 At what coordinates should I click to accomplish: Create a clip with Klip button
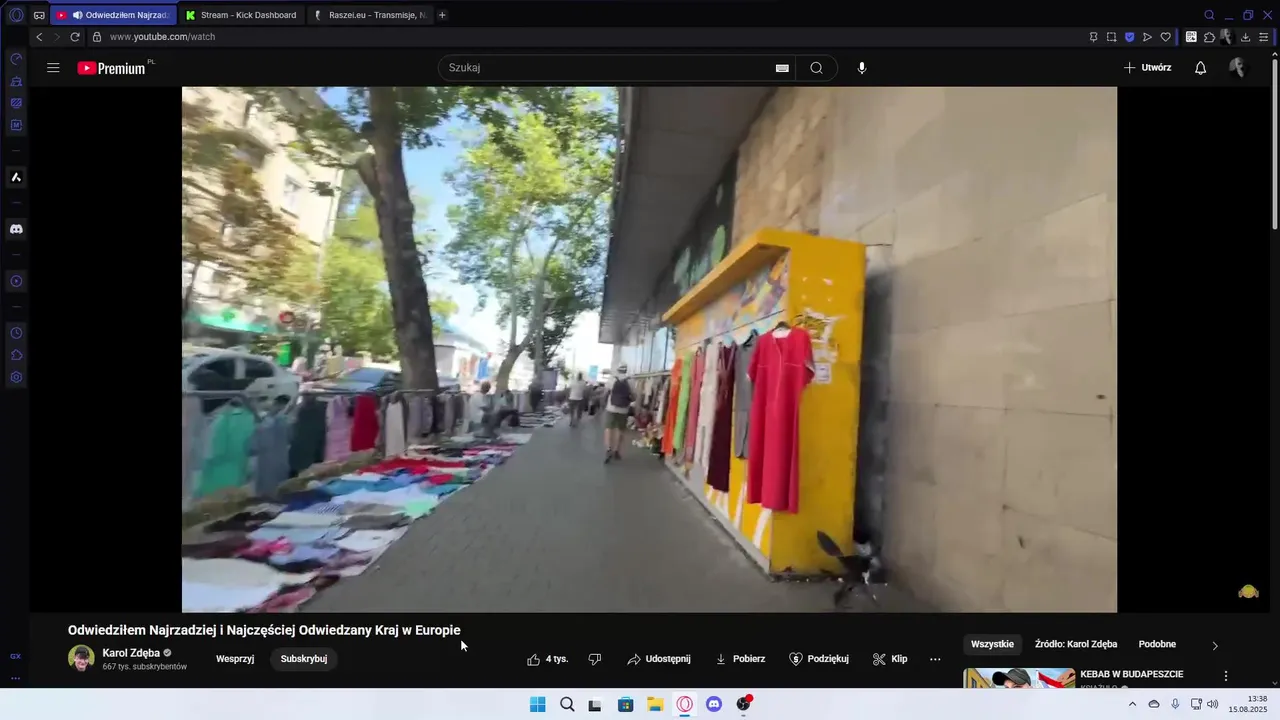(890, 659)
